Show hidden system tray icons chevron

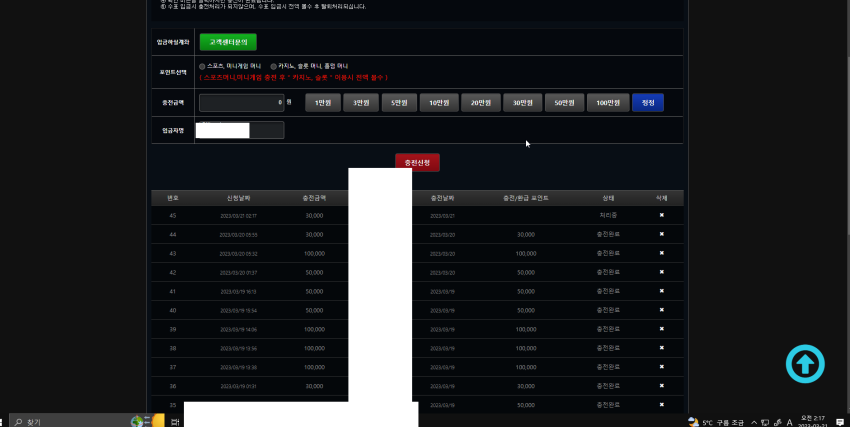[754, 422]
